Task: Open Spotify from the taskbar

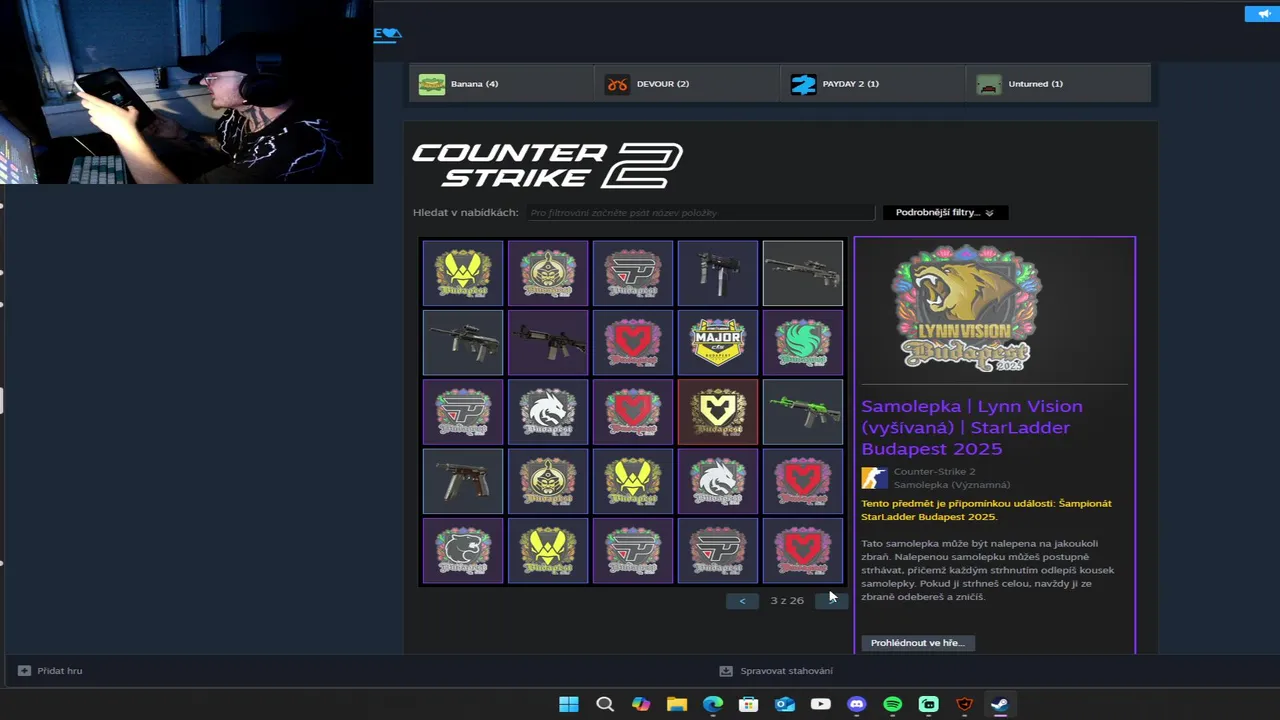Action: click(893, 704)
